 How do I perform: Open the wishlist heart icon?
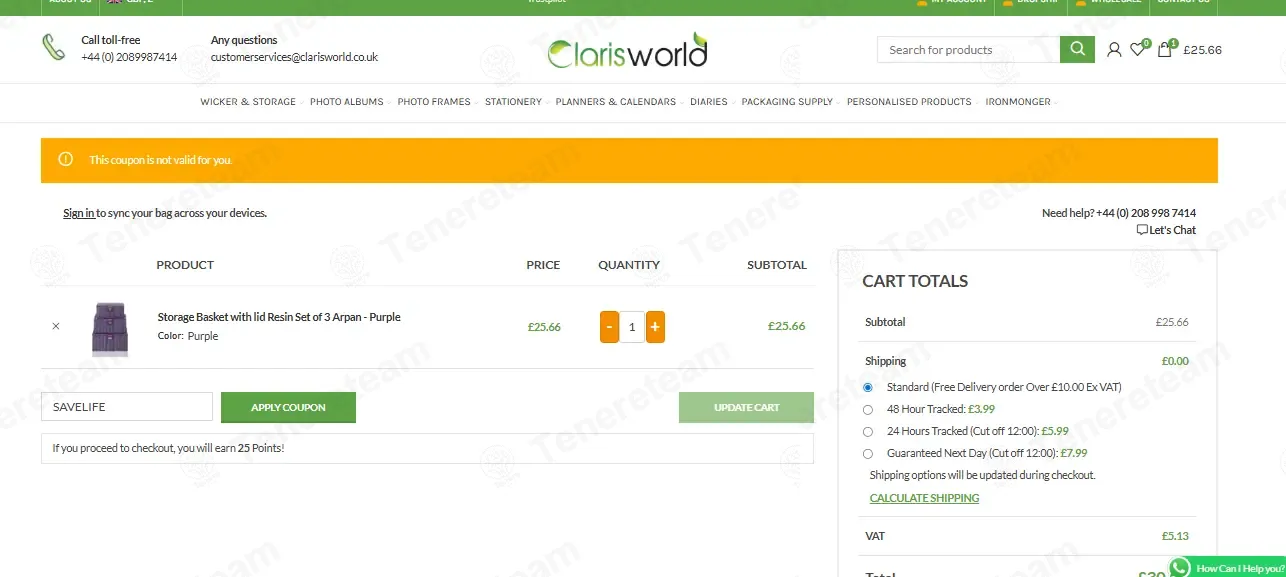[1138, 49]
